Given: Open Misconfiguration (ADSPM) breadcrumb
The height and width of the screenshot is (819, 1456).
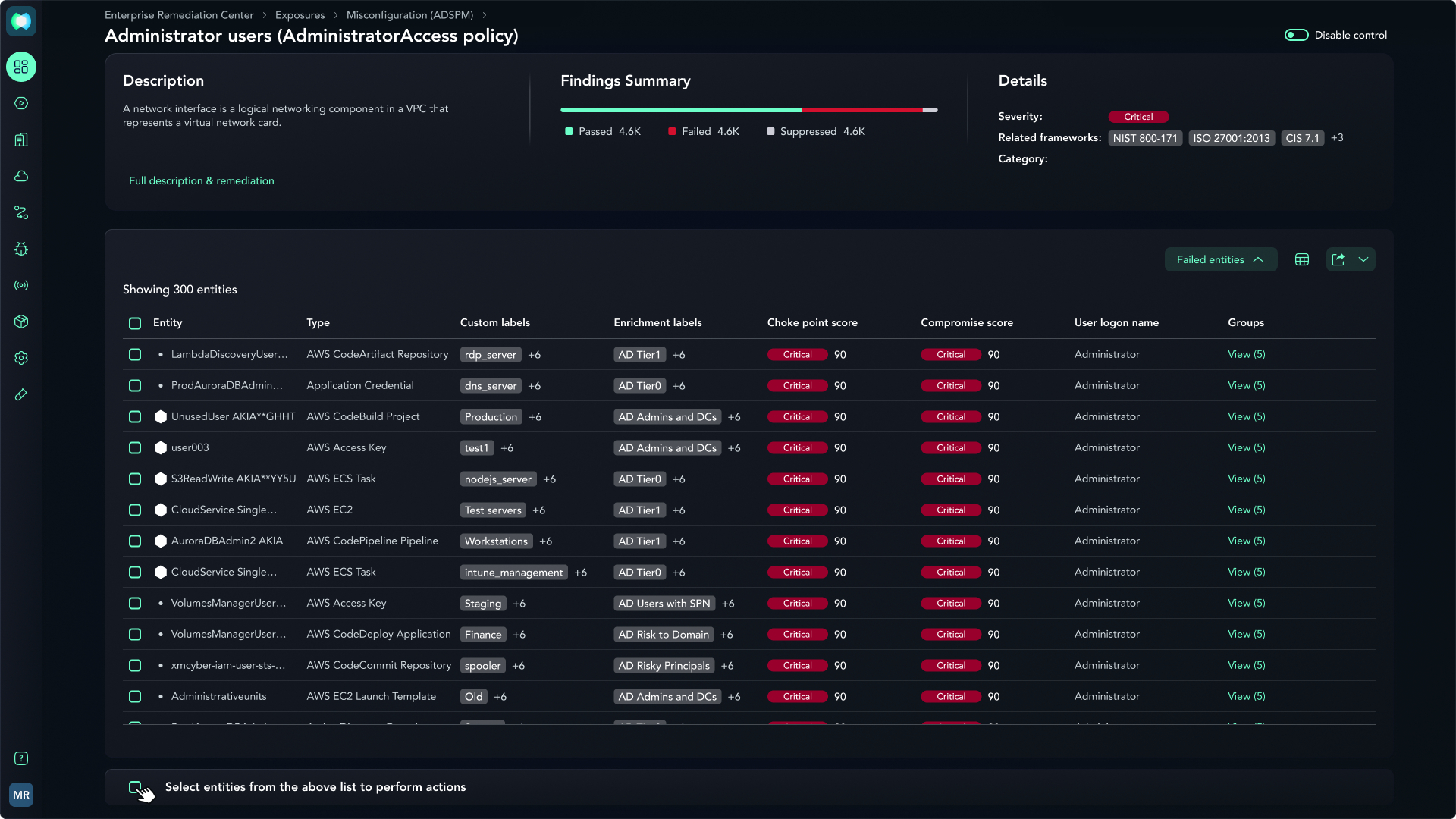Looking at the screenshot, I should point(409,15).
